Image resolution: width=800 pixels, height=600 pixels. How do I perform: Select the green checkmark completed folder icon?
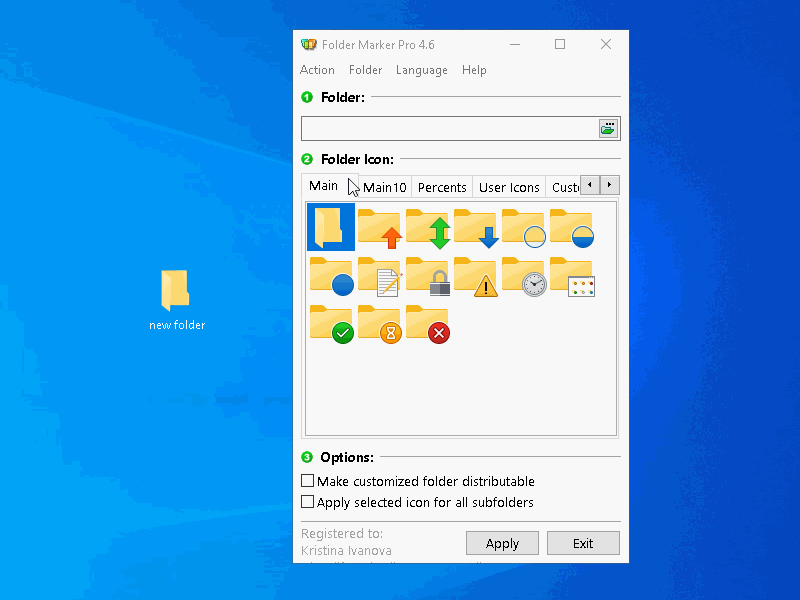(331, 323)
